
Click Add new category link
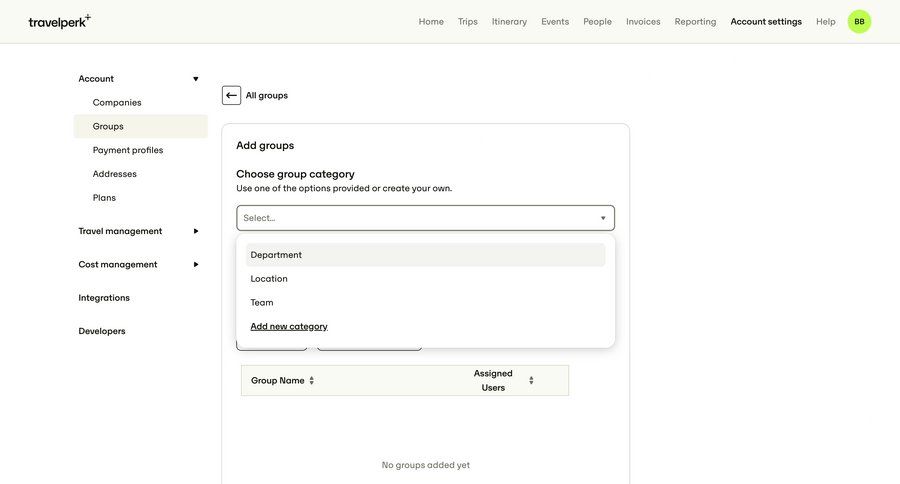pos(289,327)
